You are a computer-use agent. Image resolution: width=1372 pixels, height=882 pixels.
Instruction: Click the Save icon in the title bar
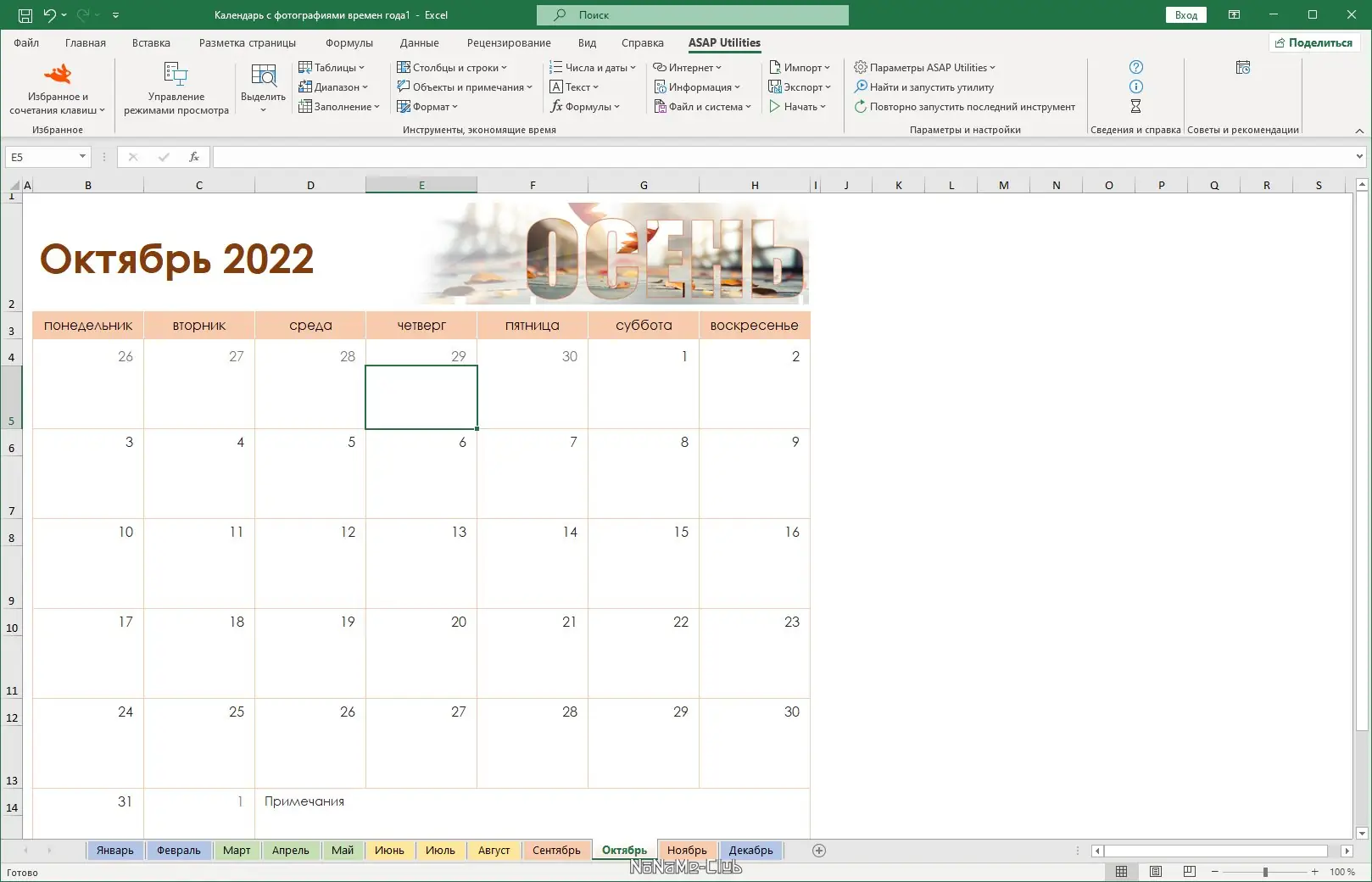[25, 15]
